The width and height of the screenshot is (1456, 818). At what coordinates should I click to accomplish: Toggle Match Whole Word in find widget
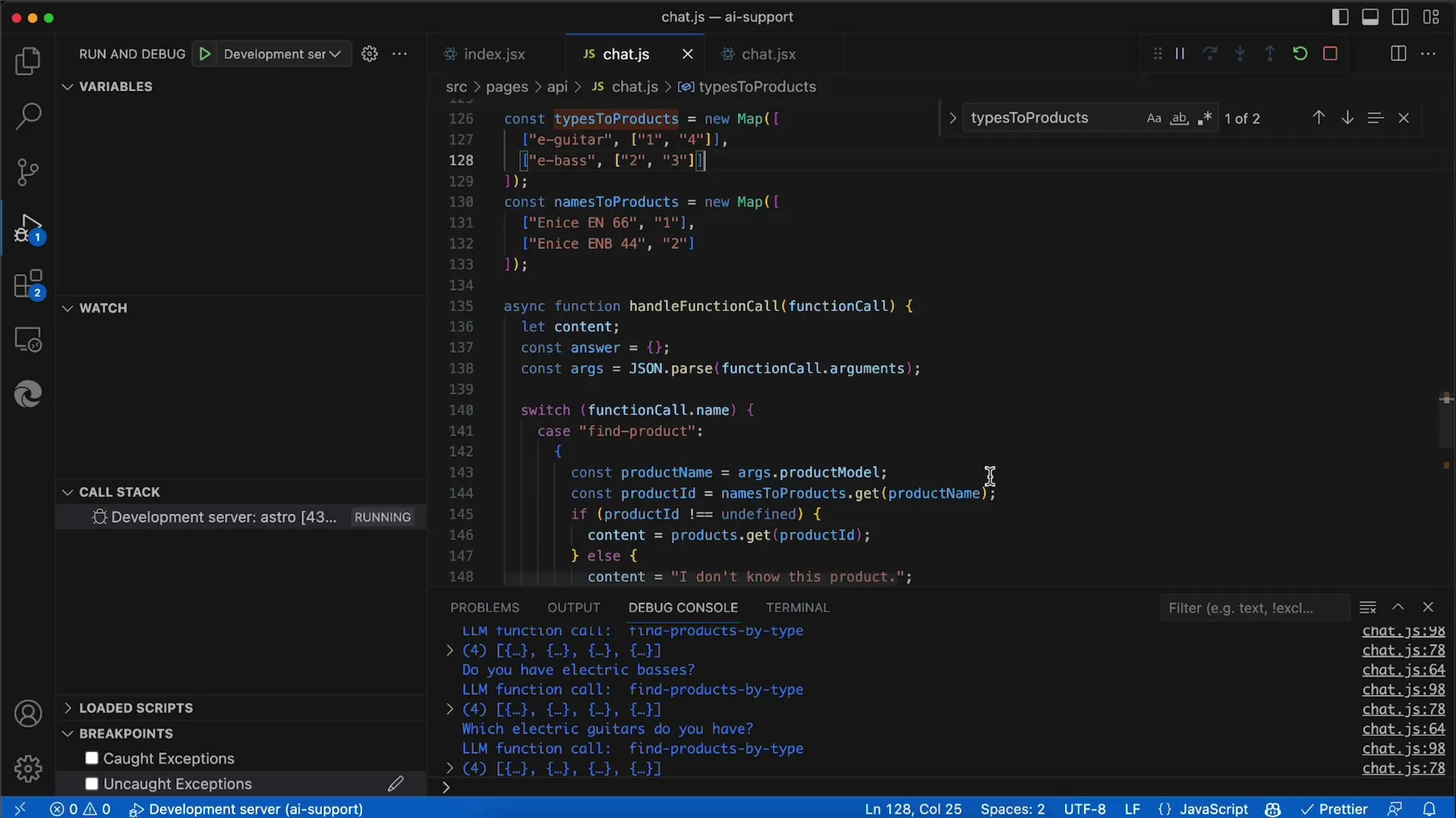pos(1179,118)
